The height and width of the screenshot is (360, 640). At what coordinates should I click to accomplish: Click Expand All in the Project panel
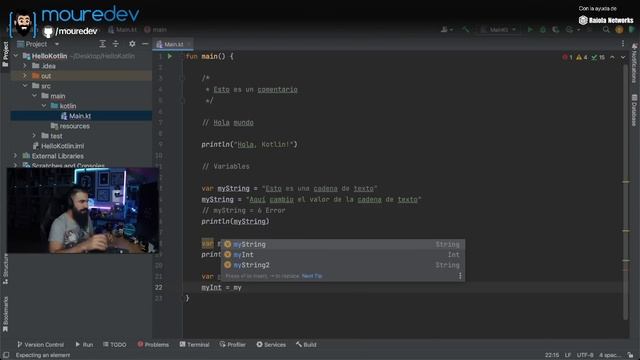[x=102, y=44]
